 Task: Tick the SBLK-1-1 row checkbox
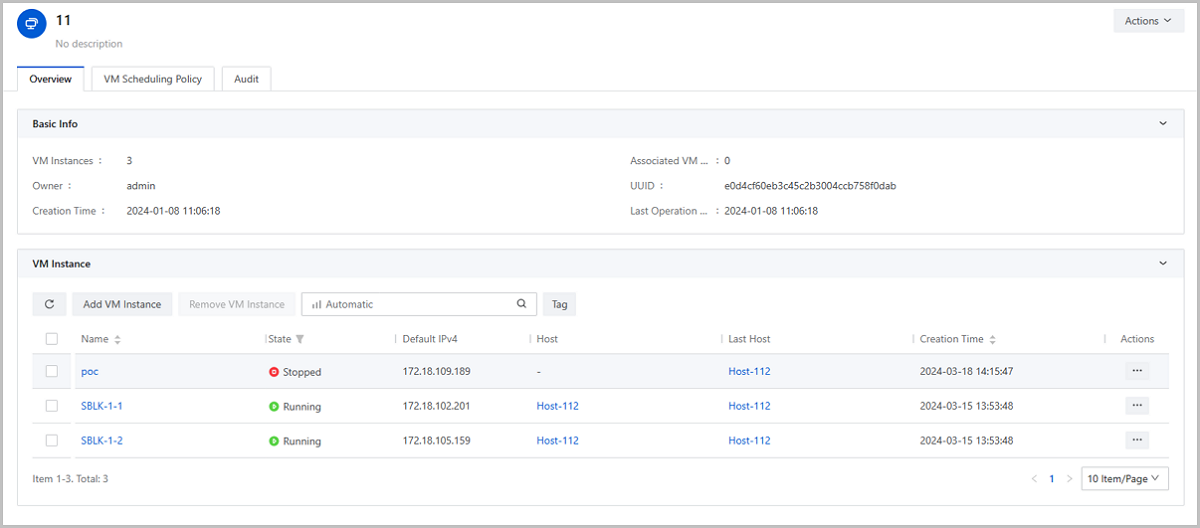coord(52,406)
